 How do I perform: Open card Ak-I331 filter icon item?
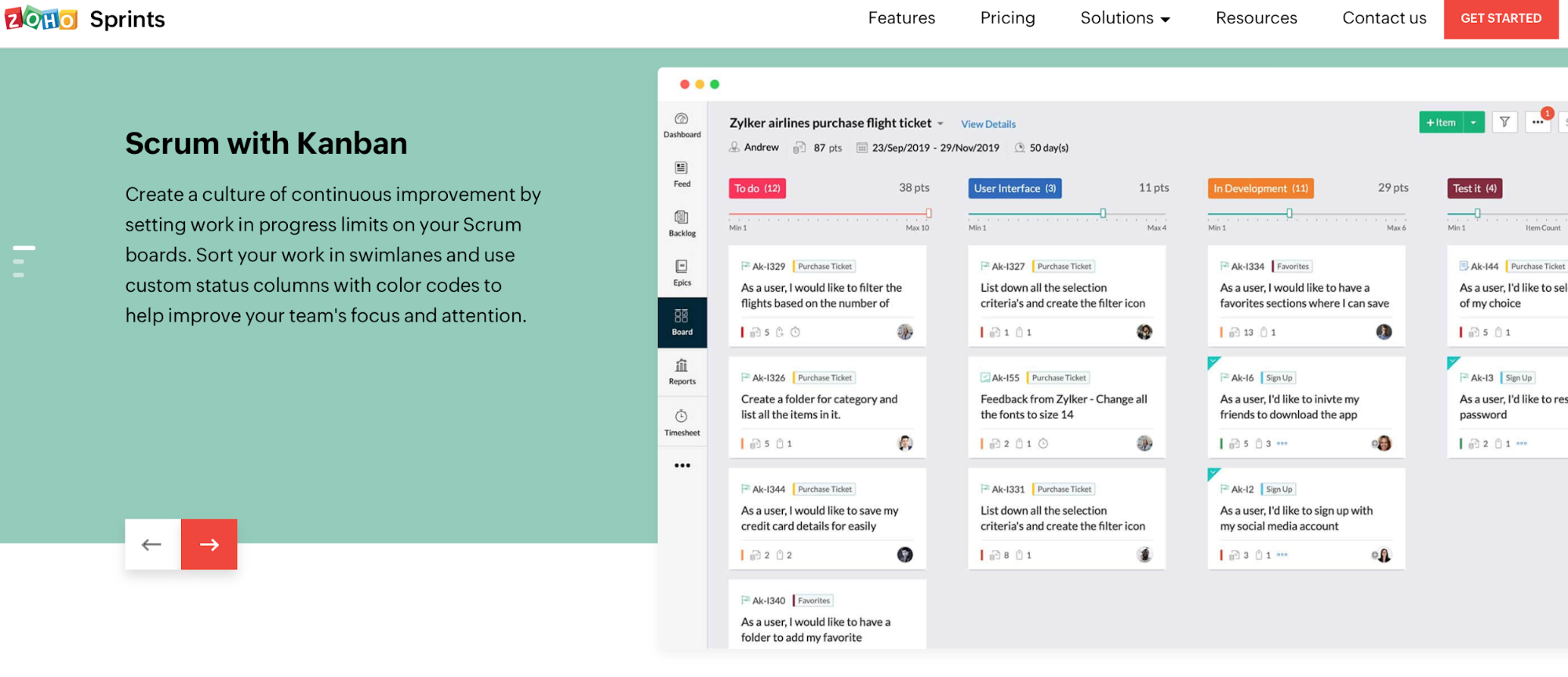pyautogui.click(x=1067, y=519)
